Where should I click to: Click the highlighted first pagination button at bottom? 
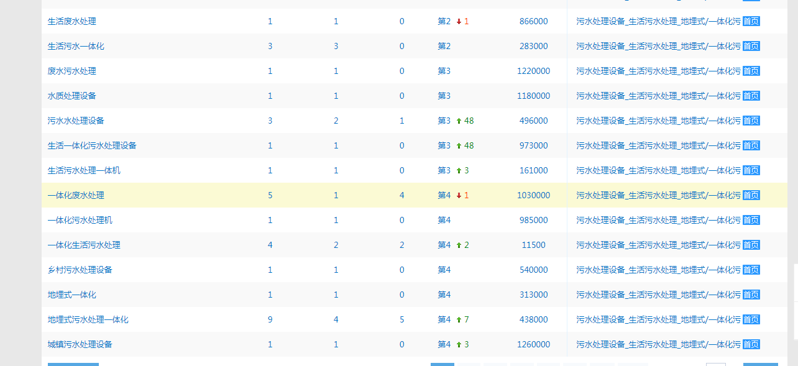[x=442, y=364]
